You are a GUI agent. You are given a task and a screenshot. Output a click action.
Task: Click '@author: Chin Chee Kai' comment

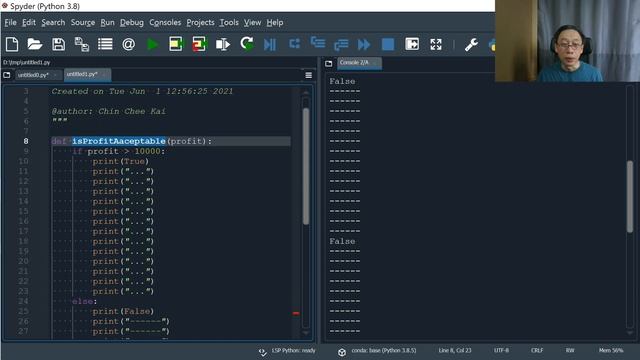[109, 111]
